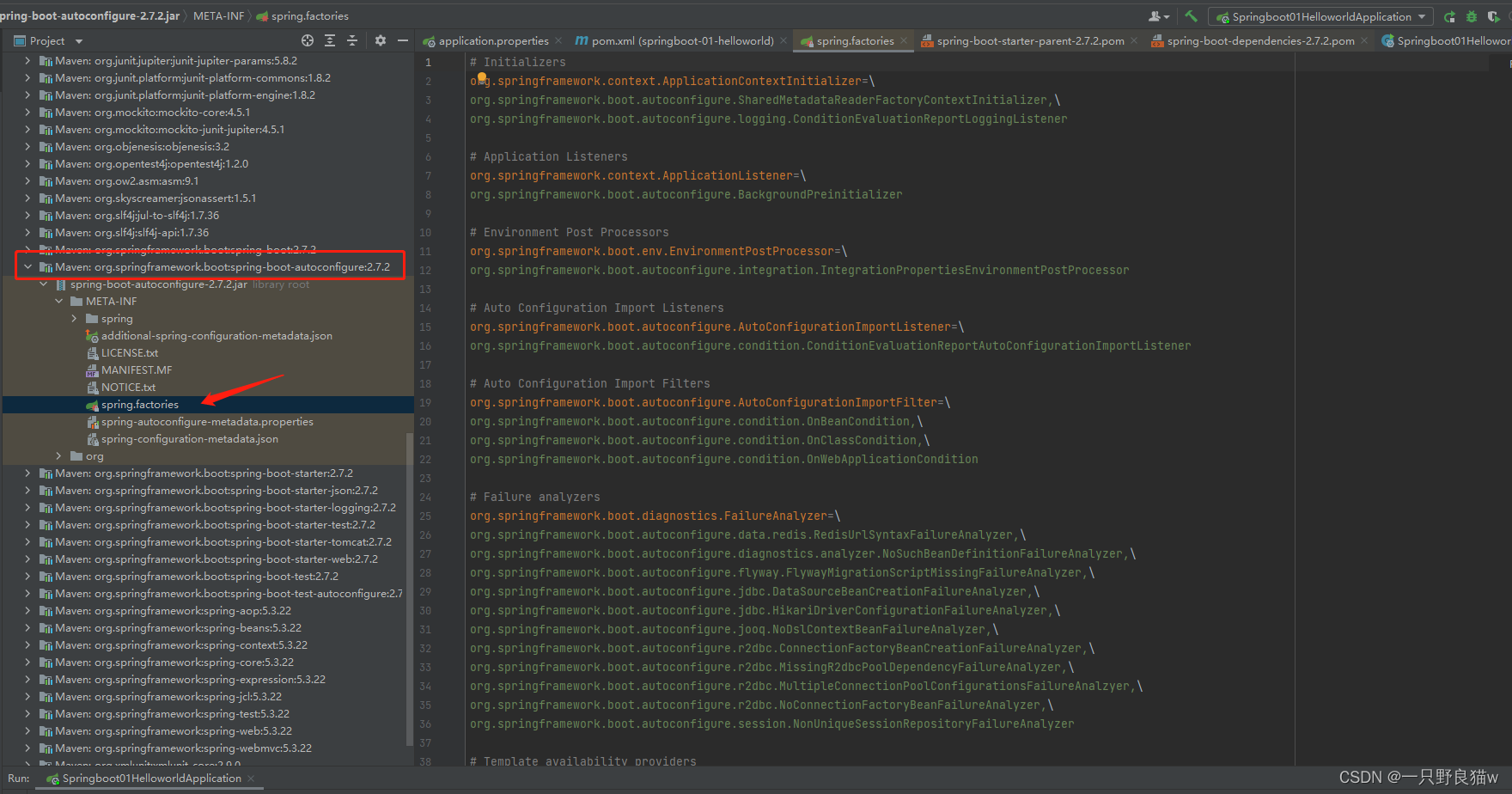Click the Build project hammer icon
The width and height of the screenshot is (1512, 794).
[1191, 16]
